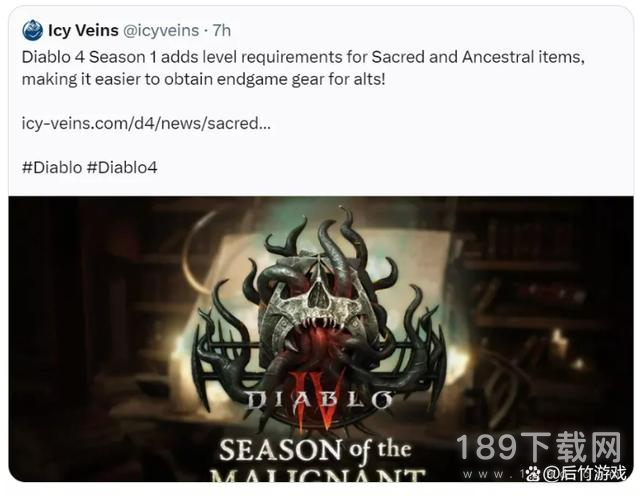Click the red IV numeral logo
This screenshot has width=640, height=496.
[x=319, y=399]
